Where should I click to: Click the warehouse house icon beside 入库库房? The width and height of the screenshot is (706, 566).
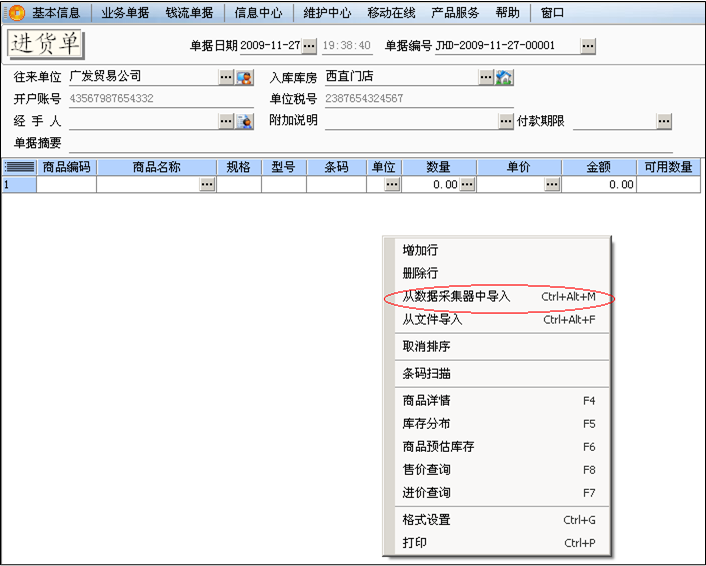504,77
